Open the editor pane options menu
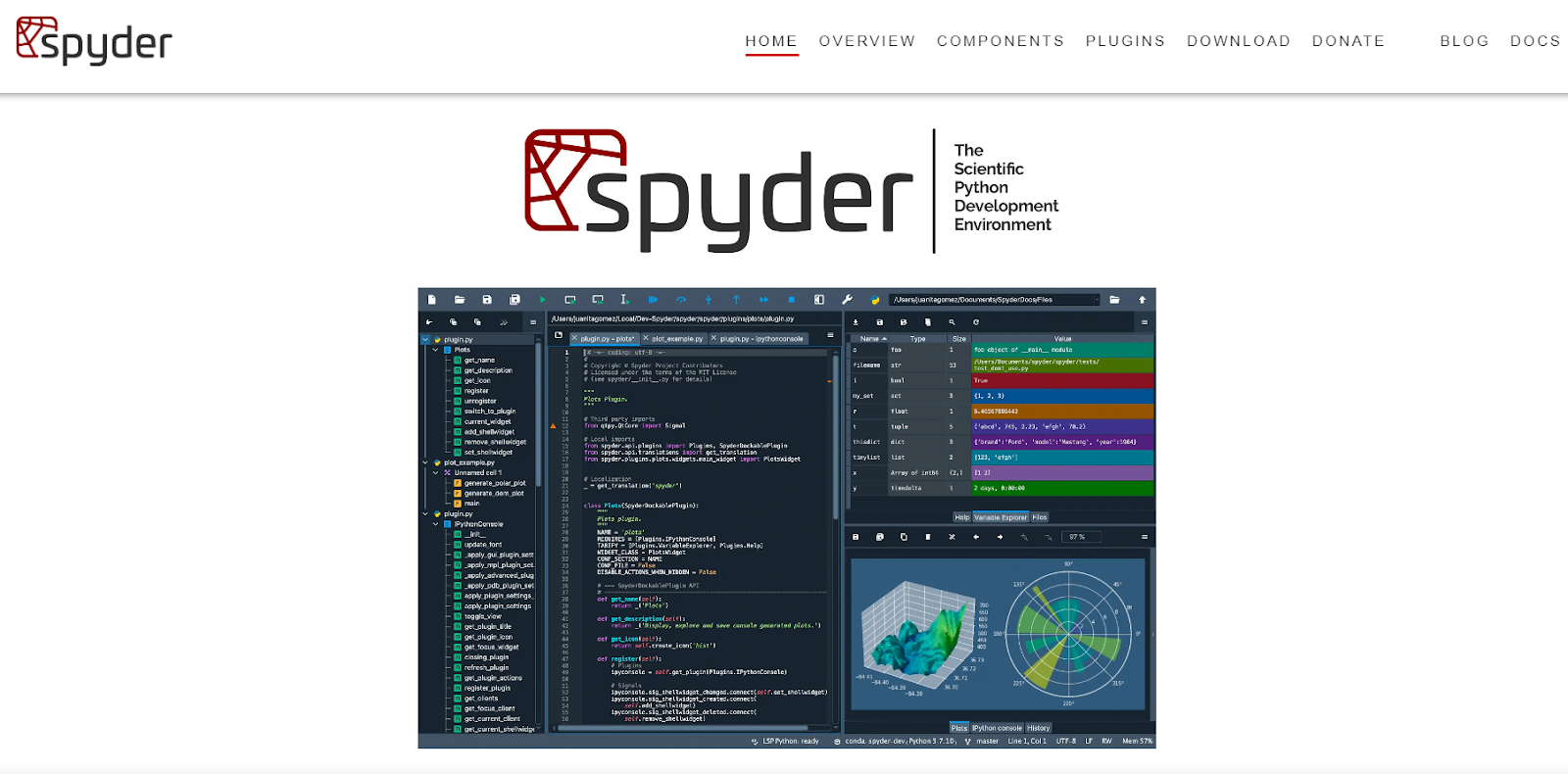1568x774 pixels. [830, 336]
